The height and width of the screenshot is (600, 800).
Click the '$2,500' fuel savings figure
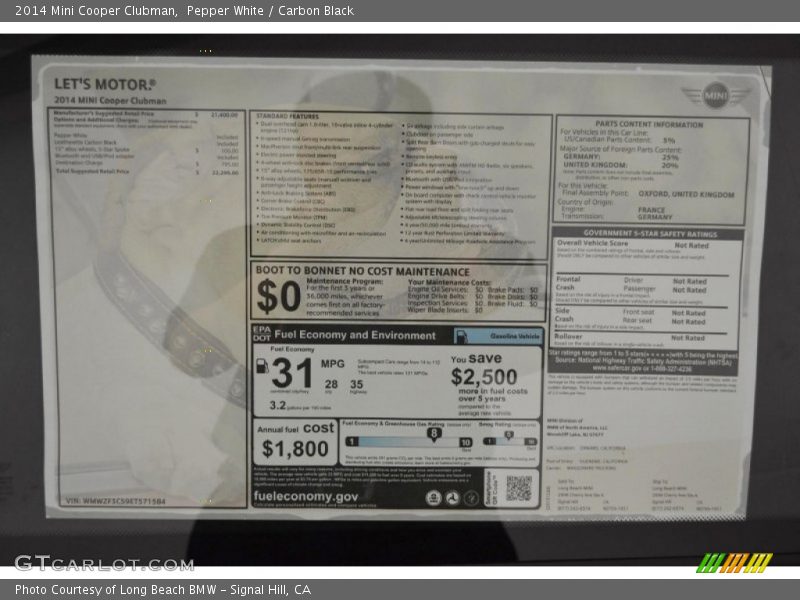coord(484,377)
